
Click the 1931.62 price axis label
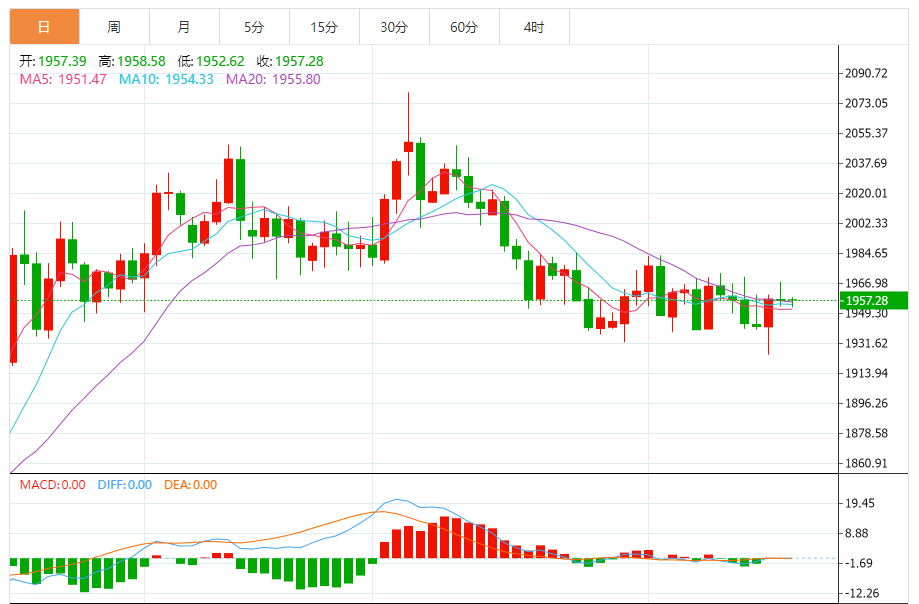tap(866, 343)
